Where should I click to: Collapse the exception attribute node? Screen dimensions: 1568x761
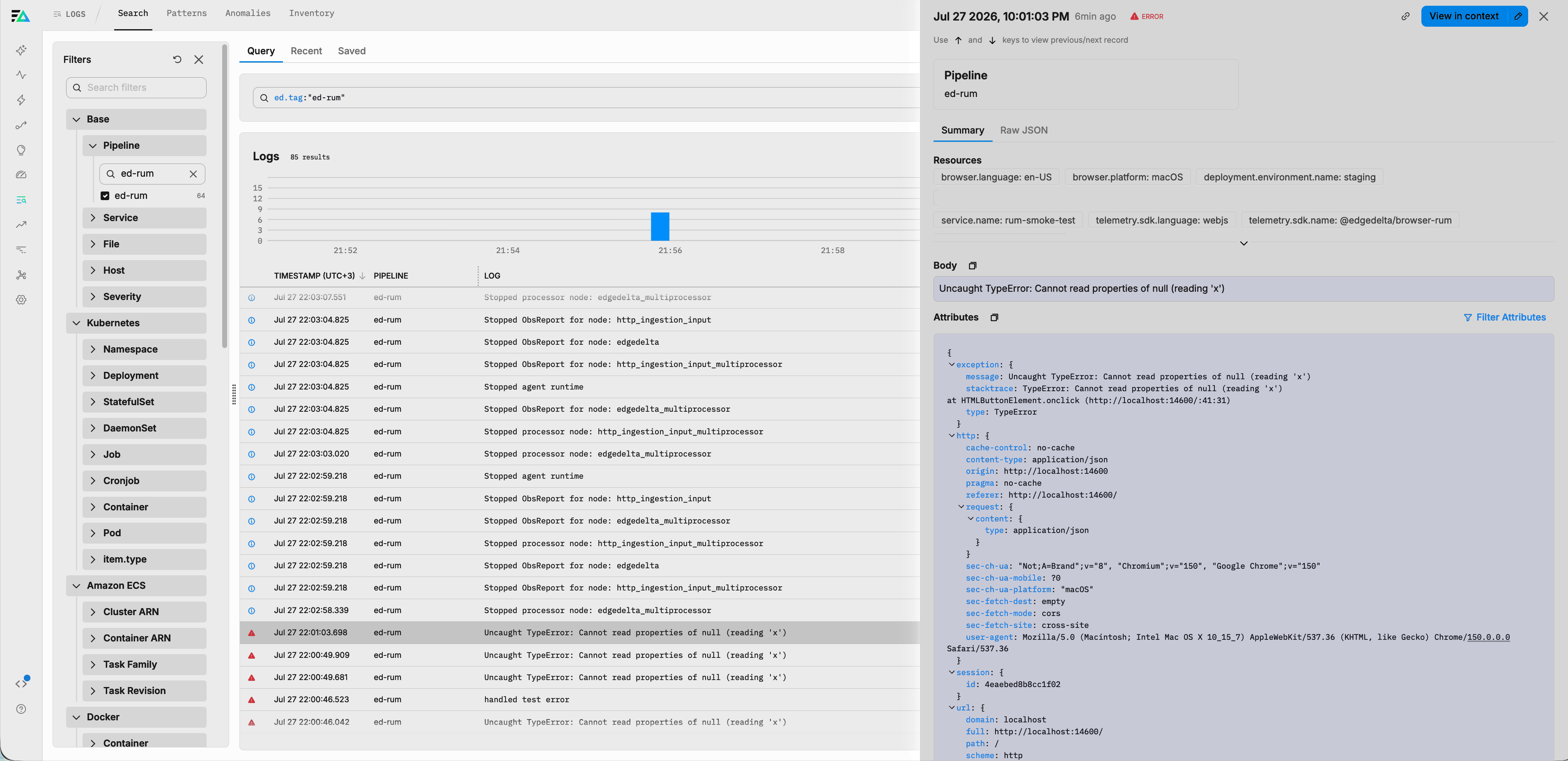pyautogui.click(x=952, y=364)
